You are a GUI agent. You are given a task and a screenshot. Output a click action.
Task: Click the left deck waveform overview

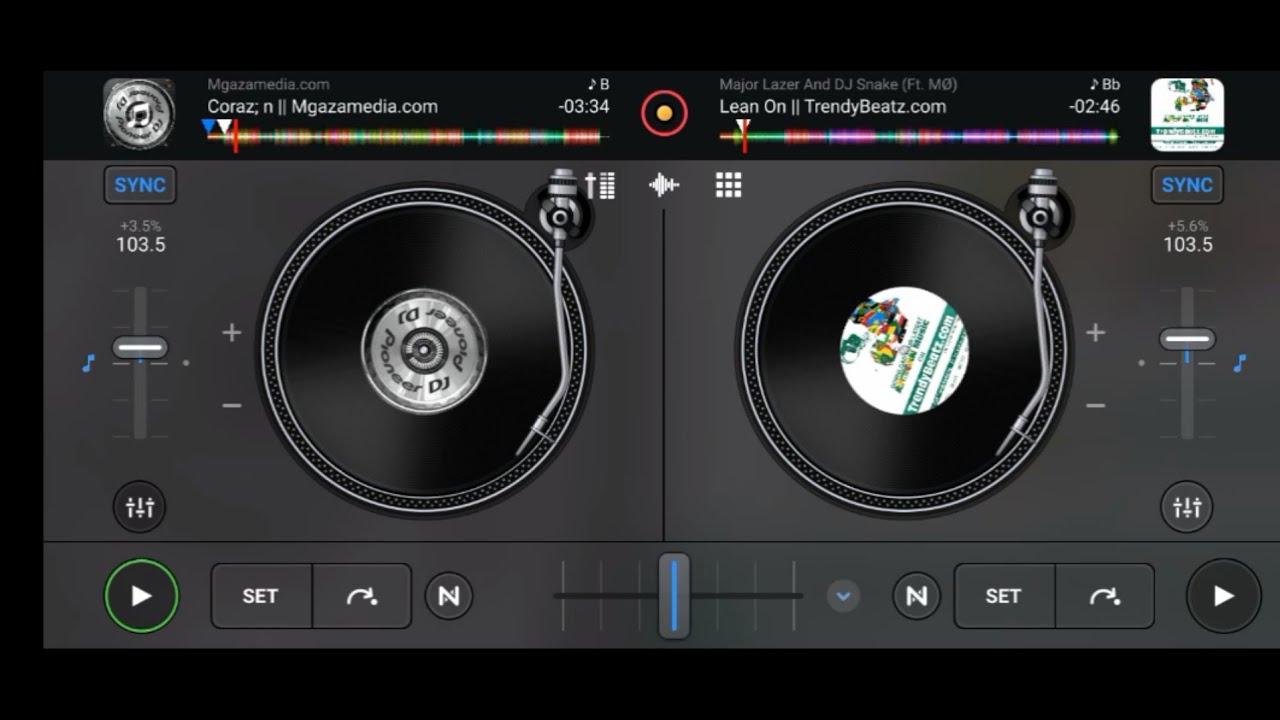point(404,137)
